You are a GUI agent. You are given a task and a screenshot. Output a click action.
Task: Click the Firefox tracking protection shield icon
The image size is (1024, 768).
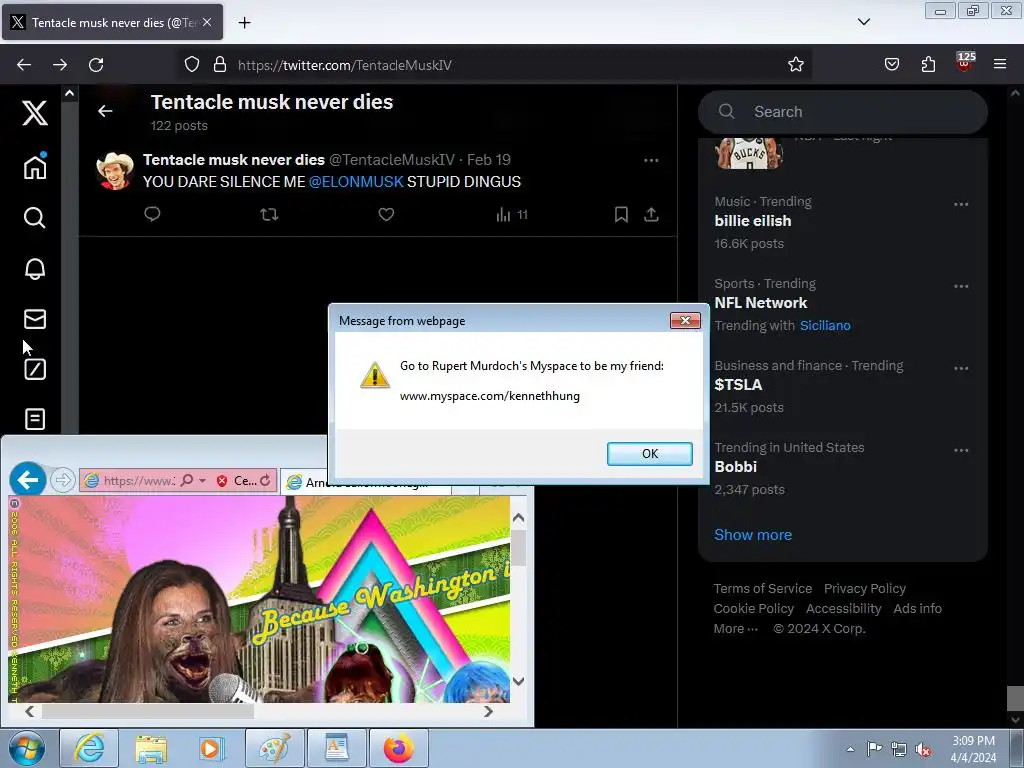coord(191,64)
